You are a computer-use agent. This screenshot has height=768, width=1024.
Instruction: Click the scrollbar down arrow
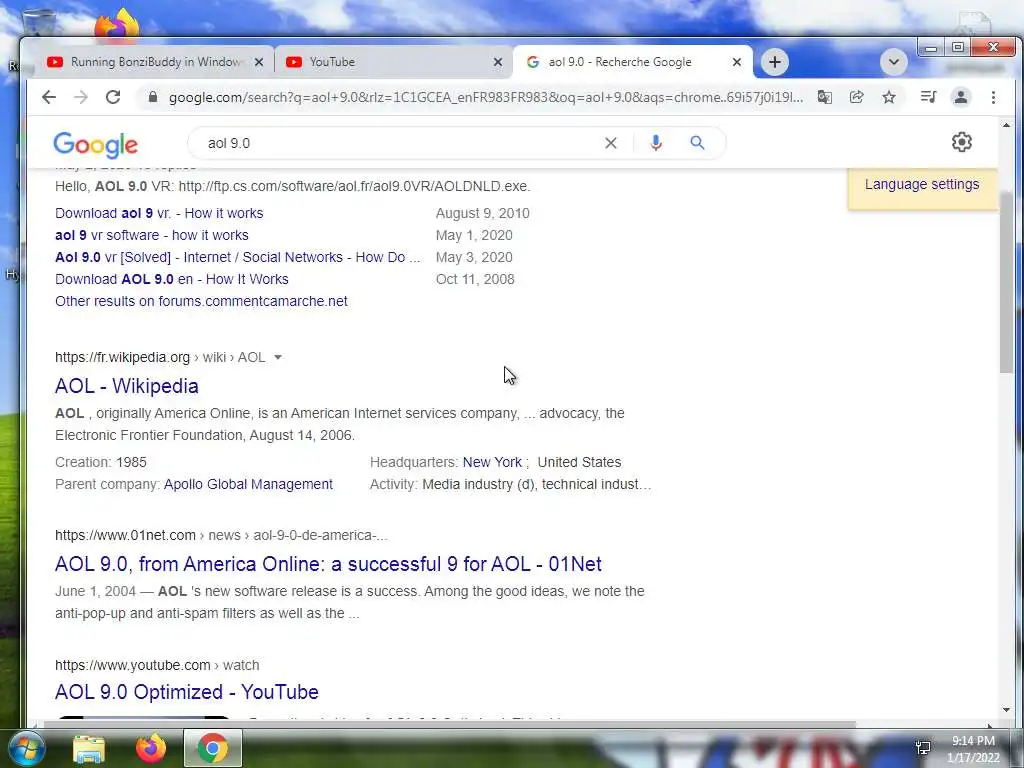(x=1006, y=710)
